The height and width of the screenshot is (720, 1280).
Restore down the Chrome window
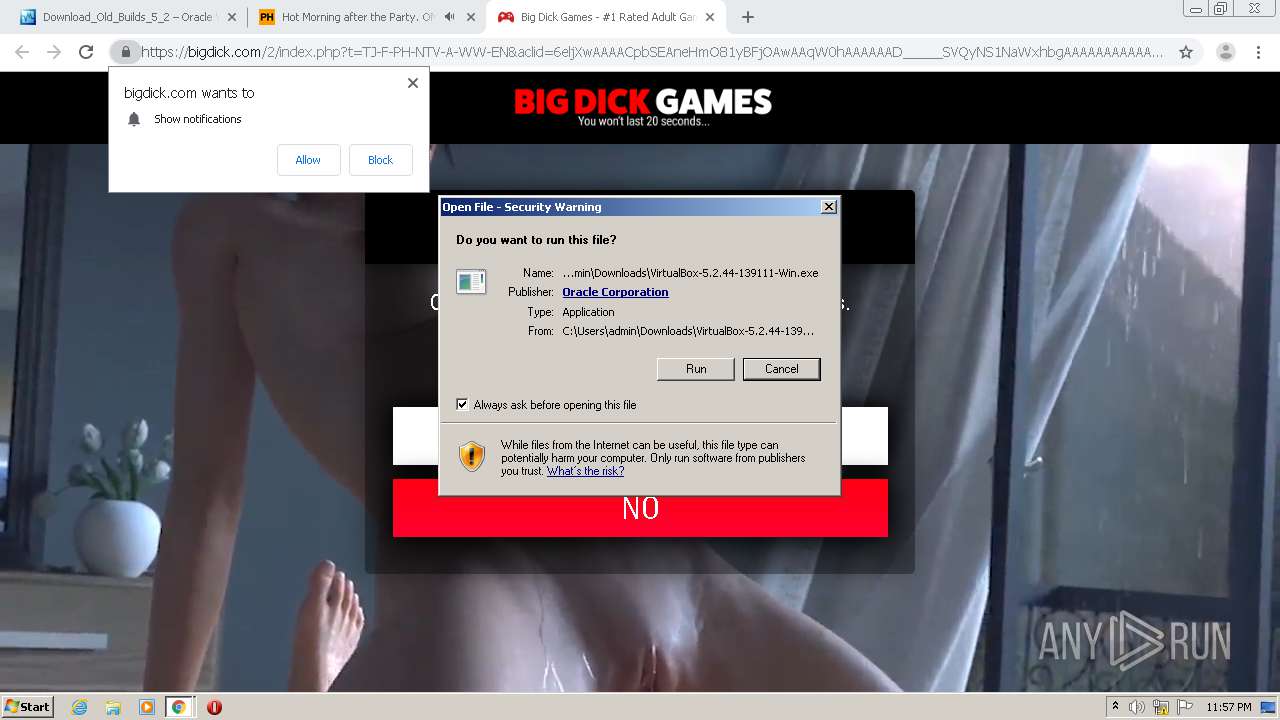[x=1221, y=8]
